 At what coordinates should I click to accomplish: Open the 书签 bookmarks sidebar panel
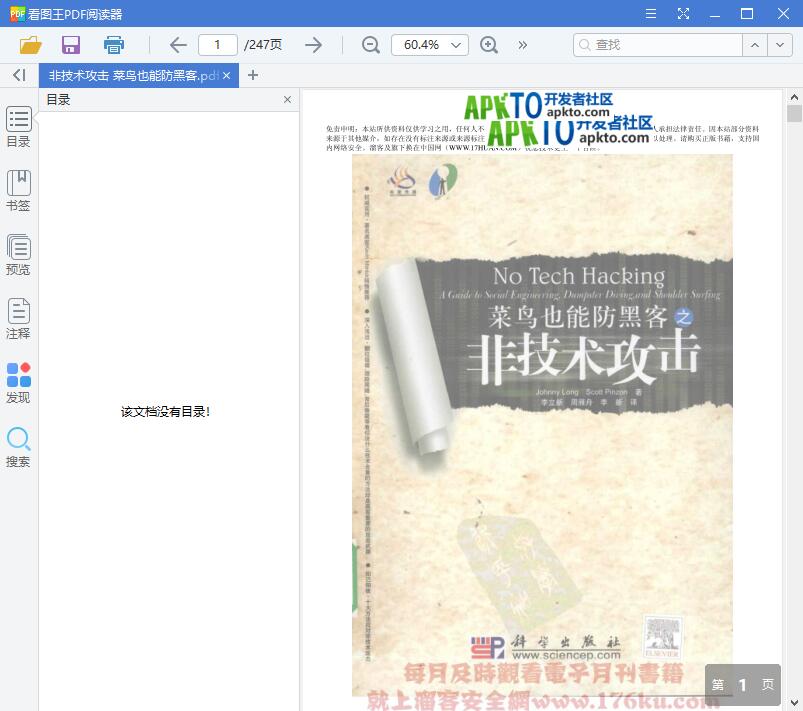point(18,191)
